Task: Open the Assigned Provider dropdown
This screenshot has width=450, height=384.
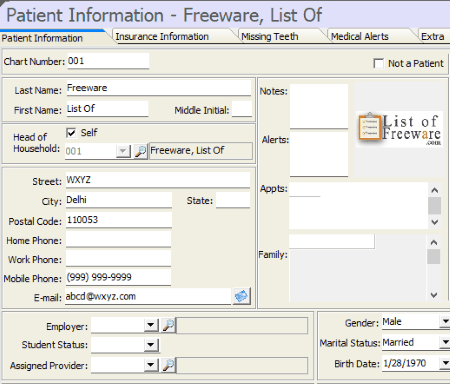Action: coord(151,365)
